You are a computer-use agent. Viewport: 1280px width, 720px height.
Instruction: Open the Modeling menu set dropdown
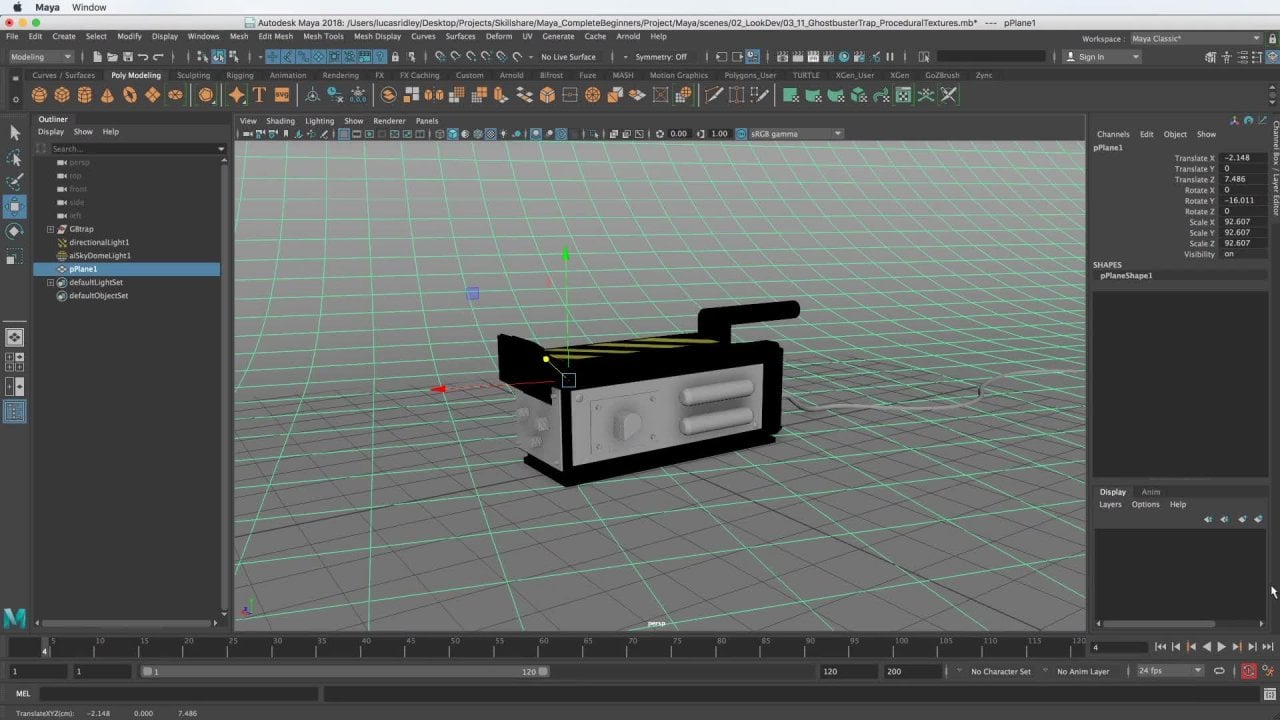[x=38, y=57]
